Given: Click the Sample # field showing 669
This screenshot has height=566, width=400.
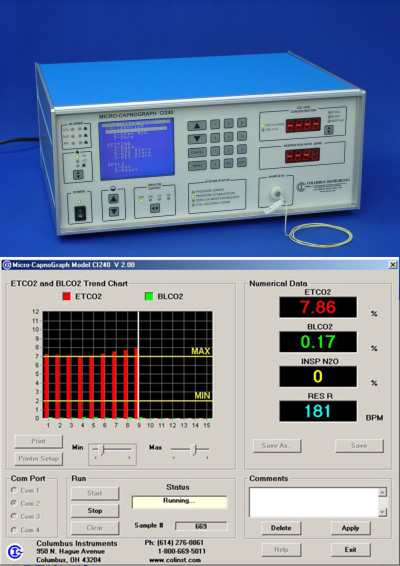Looking at the screenshot, I should coord(201,526).
